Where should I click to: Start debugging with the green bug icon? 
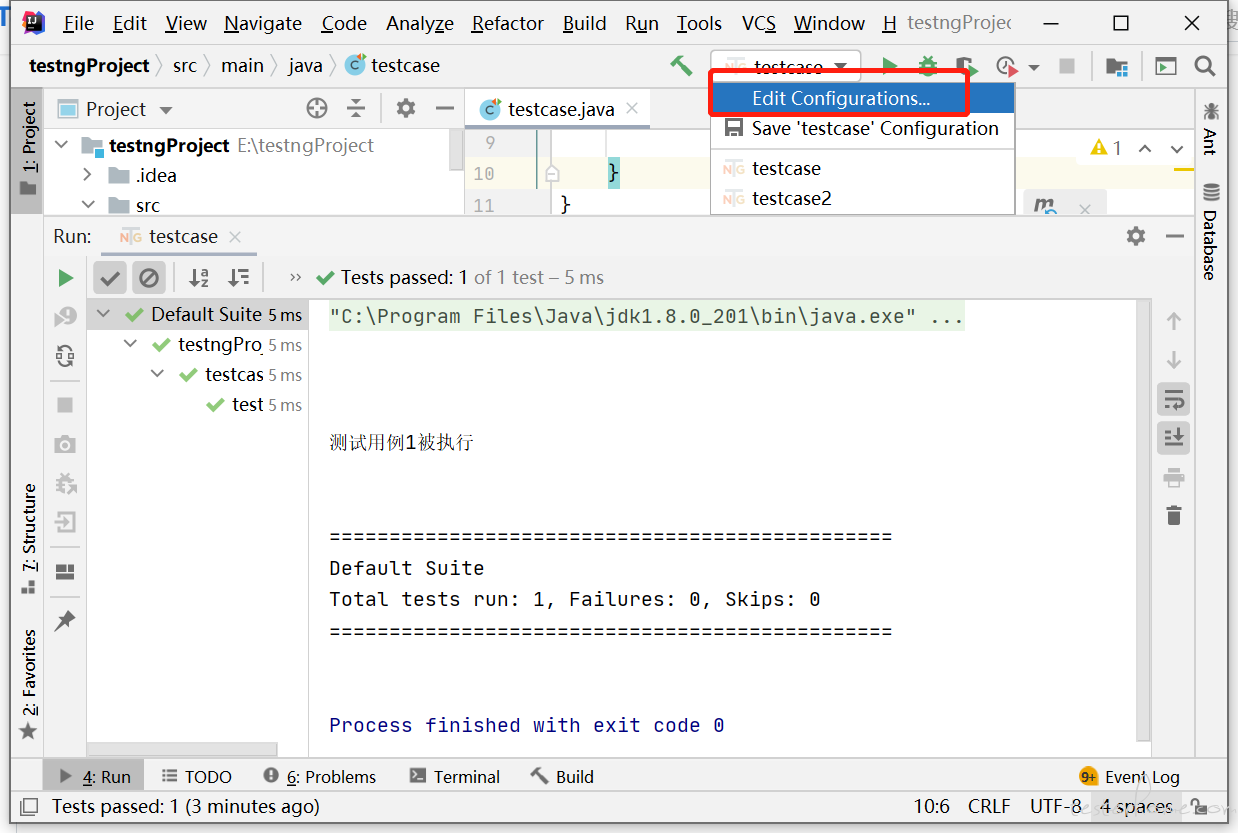click(x=928, y=66)
